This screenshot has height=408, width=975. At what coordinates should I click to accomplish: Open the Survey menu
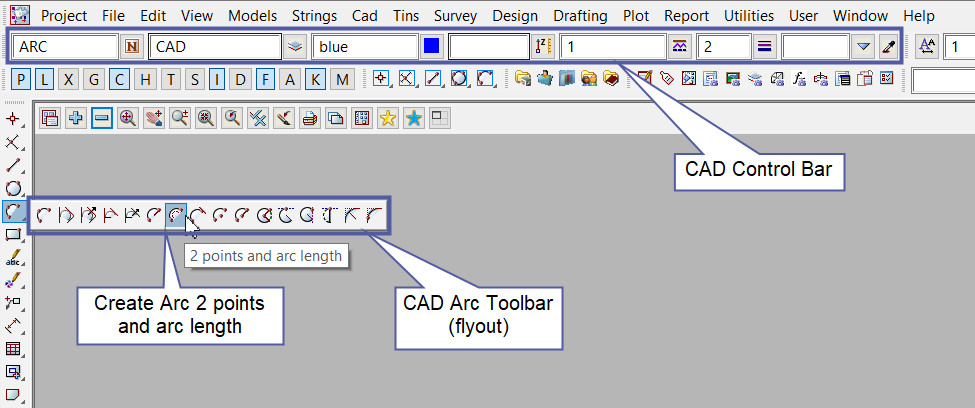click(x=456, y=16)
